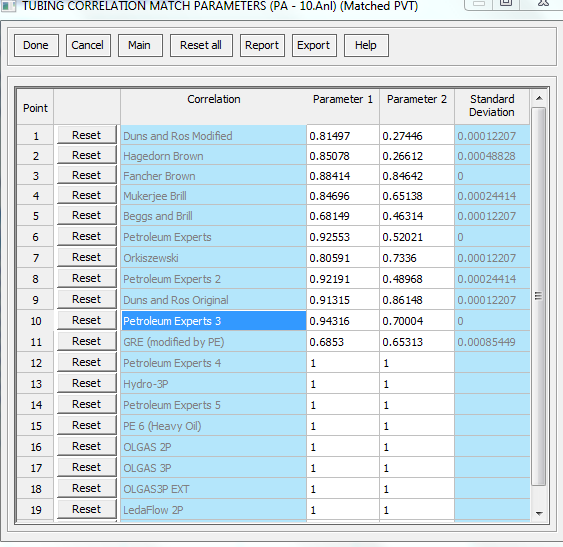The height and width of the screenshot is (547, 563).
Task: Select the Orkiszewski correlation name
Action: tap(214, 258)
